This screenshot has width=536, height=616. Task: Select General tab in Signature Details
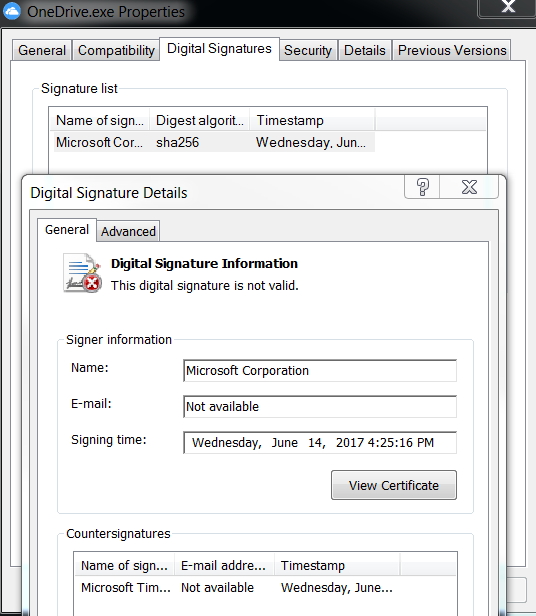pos(67,229)
